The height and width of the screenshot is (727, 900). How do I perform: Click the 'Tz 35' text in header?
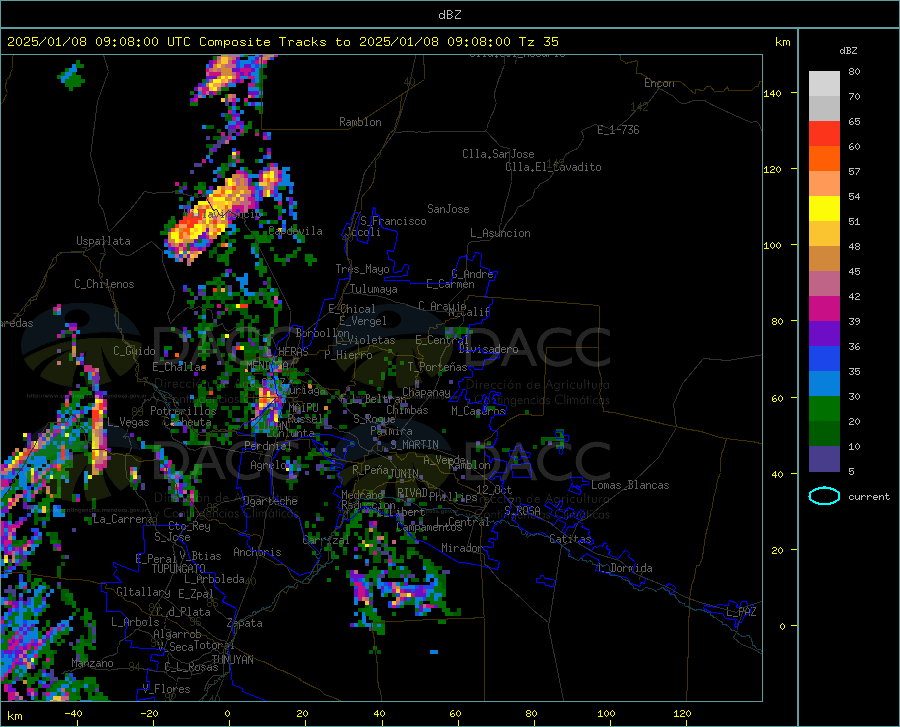(538, 42)
